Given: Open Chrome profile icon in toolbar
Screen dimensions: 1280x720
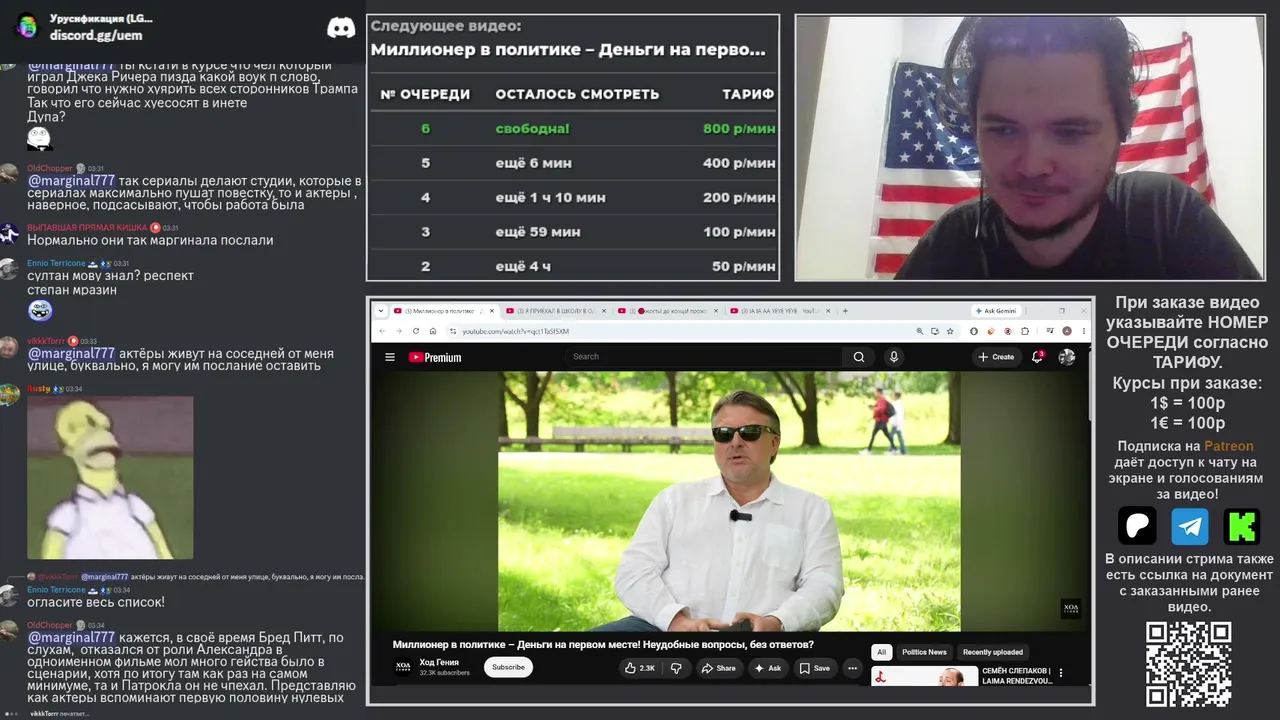Looking at the screenshot, I should (1067, 331).
